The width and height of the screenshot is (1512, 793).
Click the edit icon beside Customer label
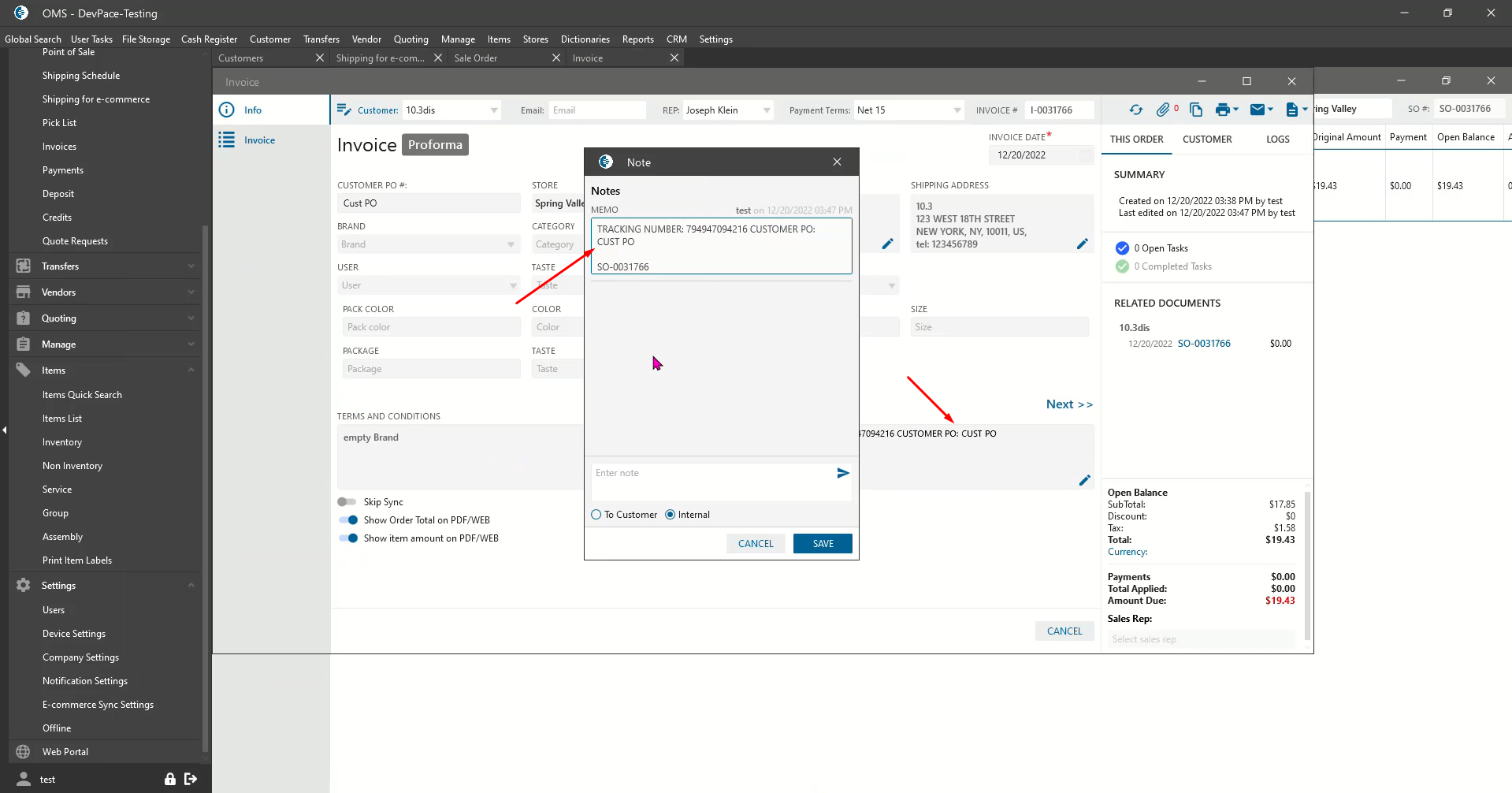344,110
